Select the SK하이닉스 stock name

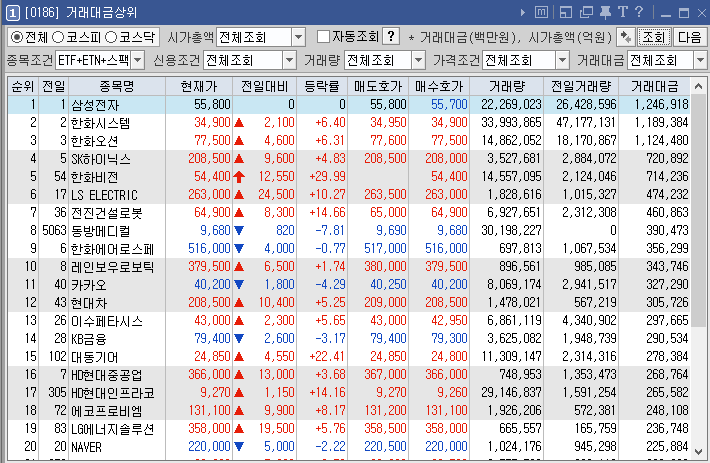click(101, 159)
